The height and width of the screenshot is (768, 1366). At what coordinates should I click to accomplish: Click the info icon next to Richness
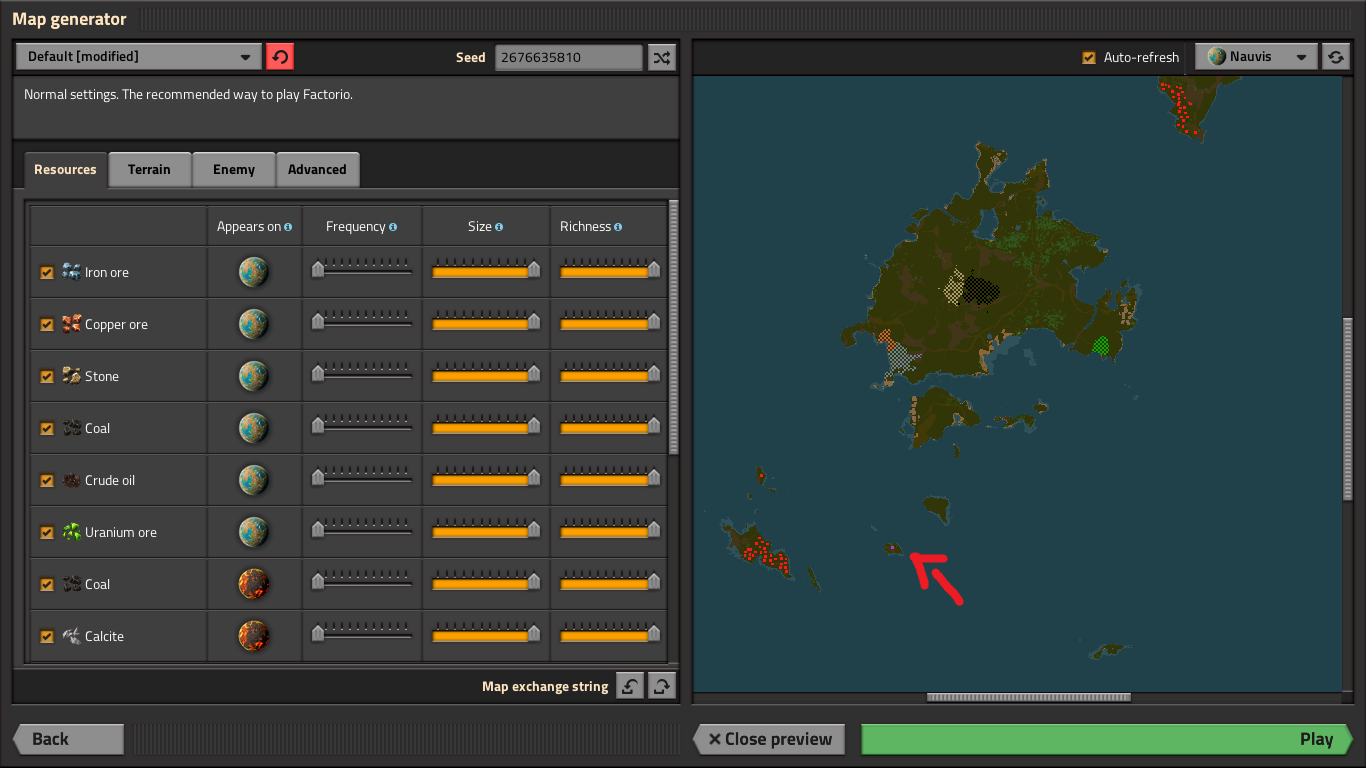(x=618, y=227)
